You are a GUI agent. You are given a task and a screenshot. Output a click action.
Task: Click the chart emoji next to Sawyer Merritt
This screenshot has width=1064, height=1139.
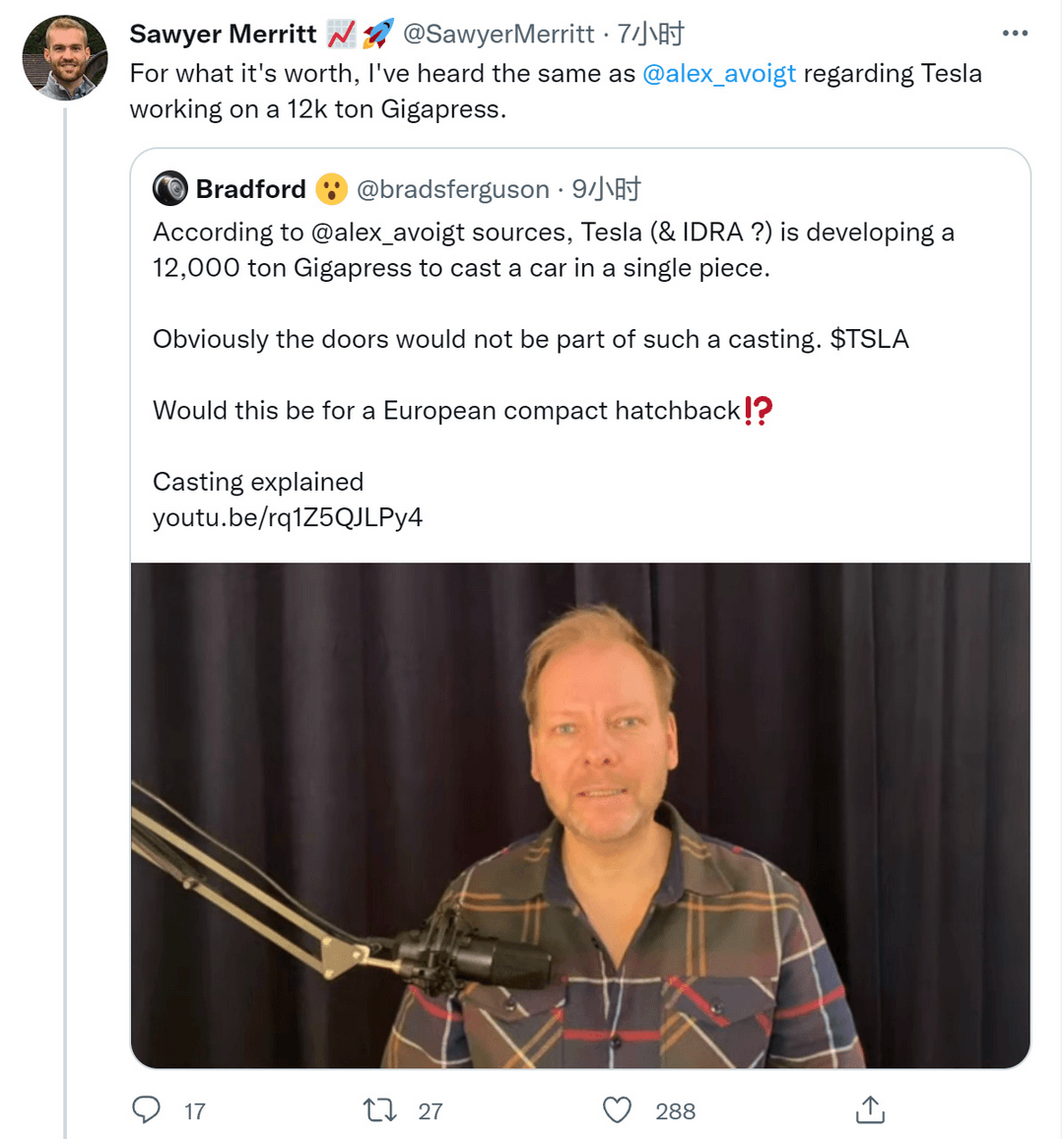tap(341, 33)
